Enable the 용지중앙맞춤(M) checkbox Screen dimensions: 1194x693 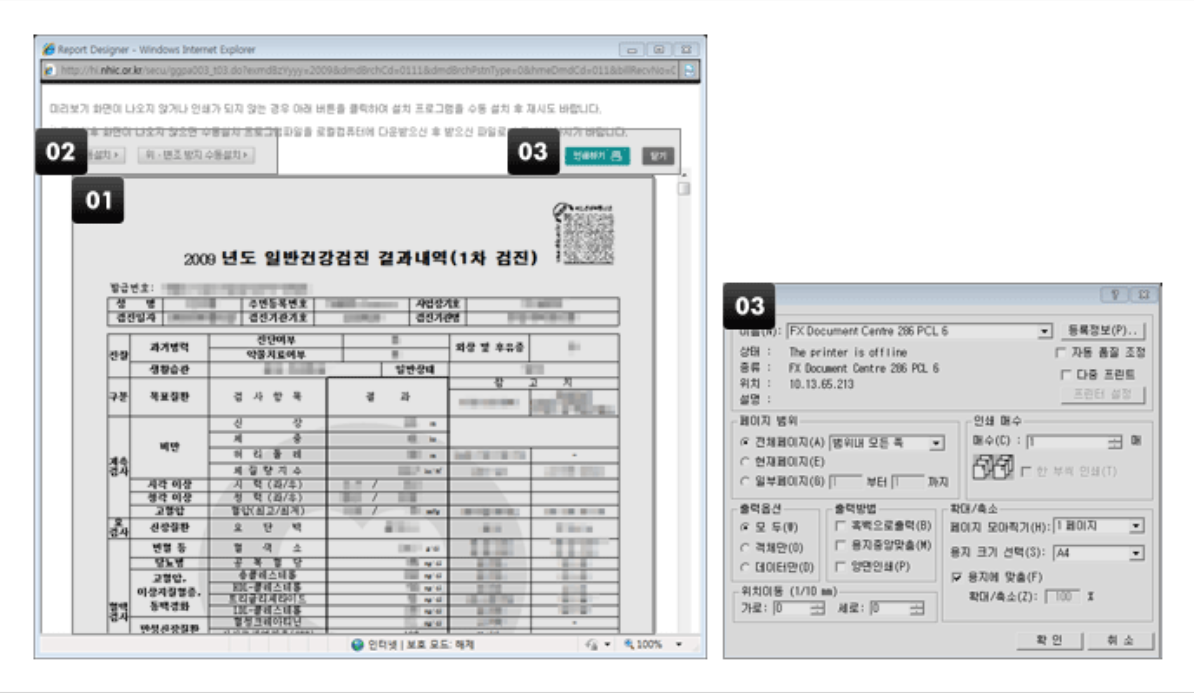tap(841, 545)
